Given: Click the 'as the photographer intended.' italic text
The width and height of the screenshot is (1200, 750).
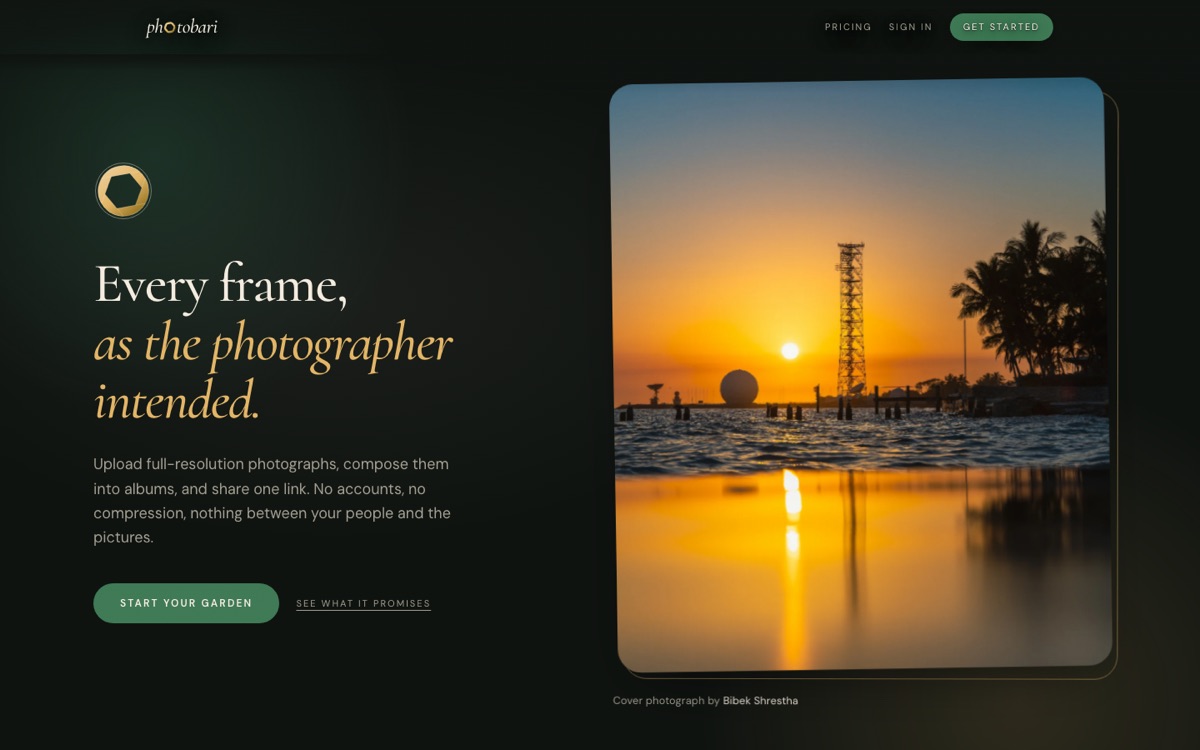Looking at the screenshot, I should 273,372.
